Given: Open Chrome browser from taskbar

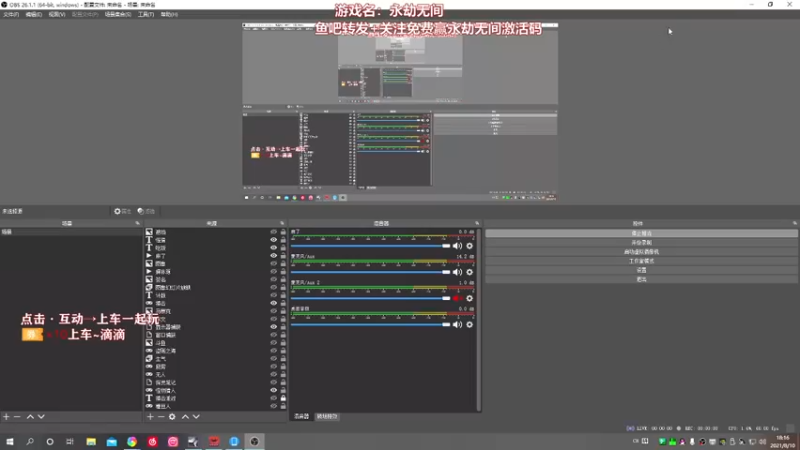Looking at the screenshot, I should coord(132,441).
